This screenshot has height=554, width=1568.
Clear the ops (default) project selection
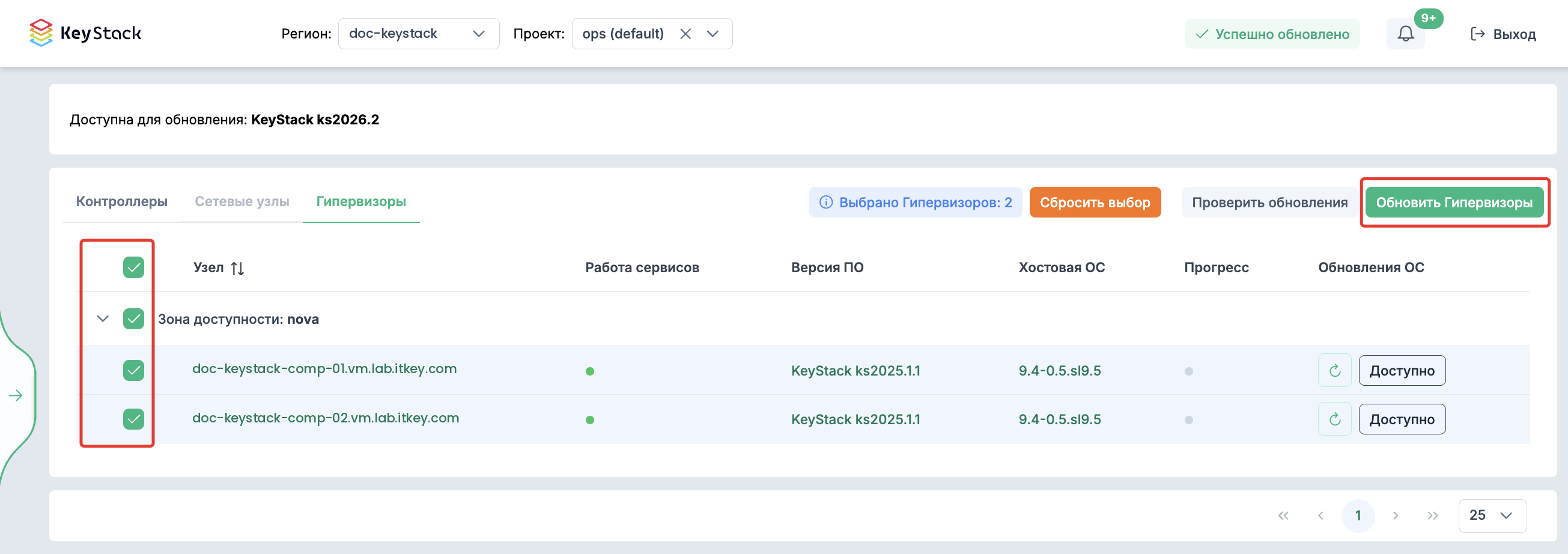click(x=685, y=34)
